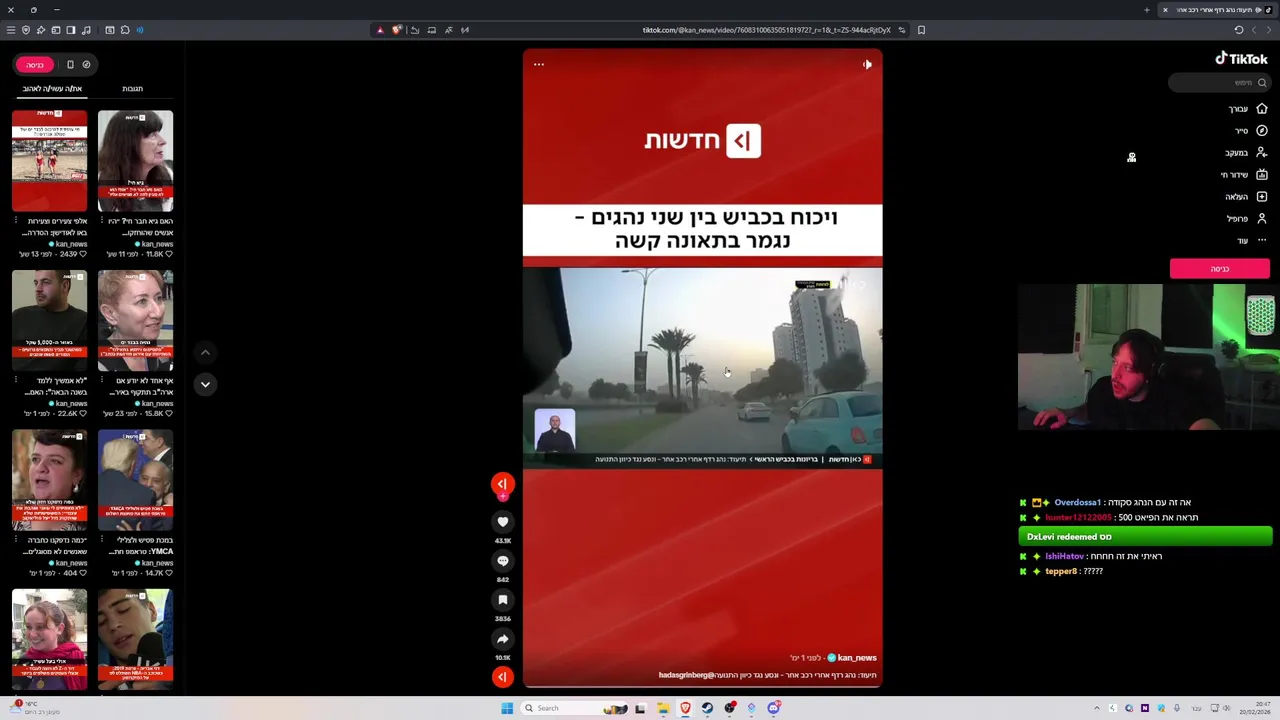Open the Brave browser taskbar icon
This screenshot has height=720, width=1280.
click(x=685, y=708)
